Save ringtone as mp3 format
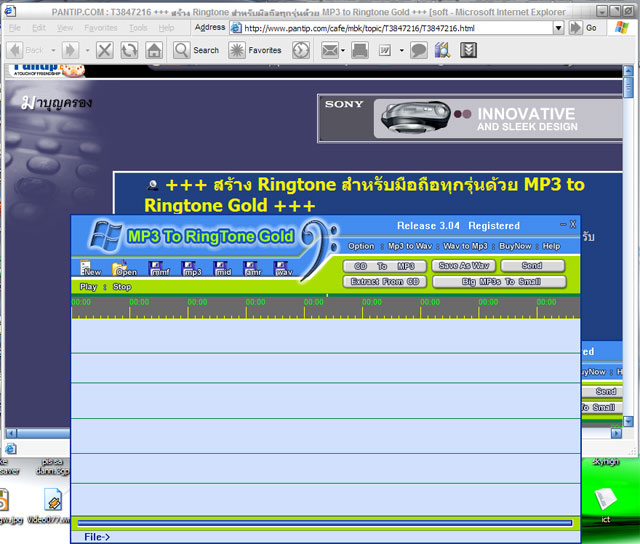 coord(191,269)
